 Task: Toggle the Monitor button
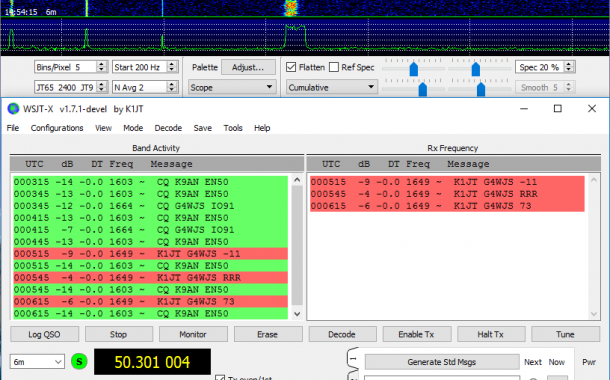(193, 334)
